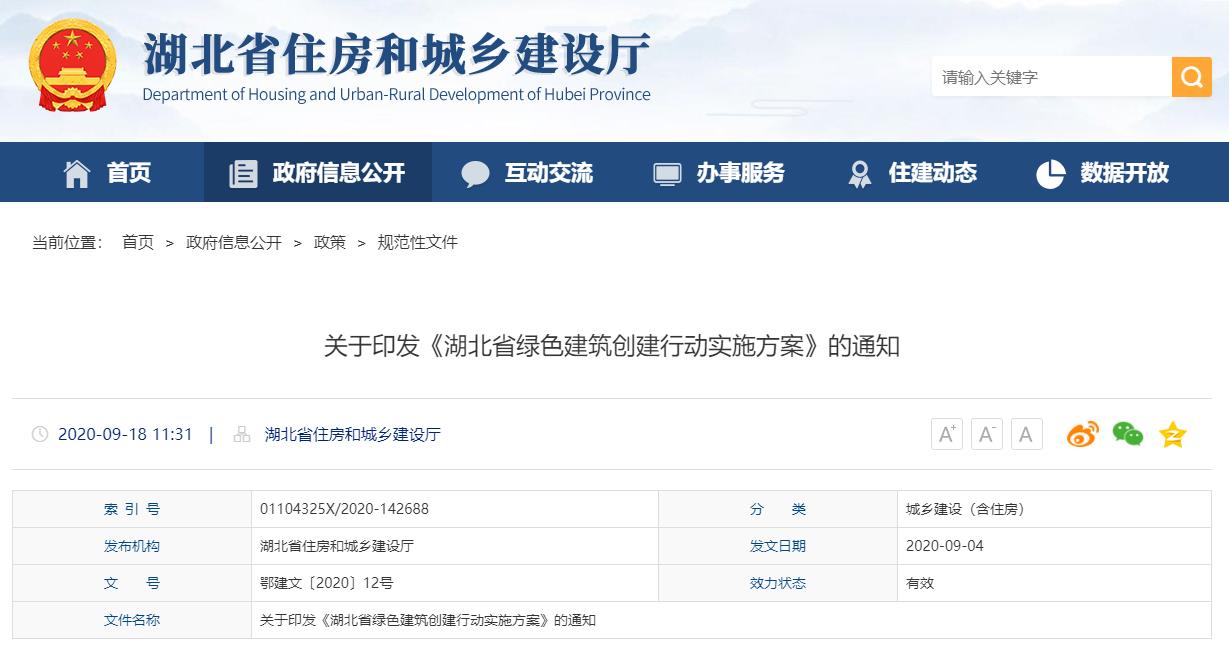
Task: Go to 规范性文件 in the breadcrumb
Action: [418, 242]
